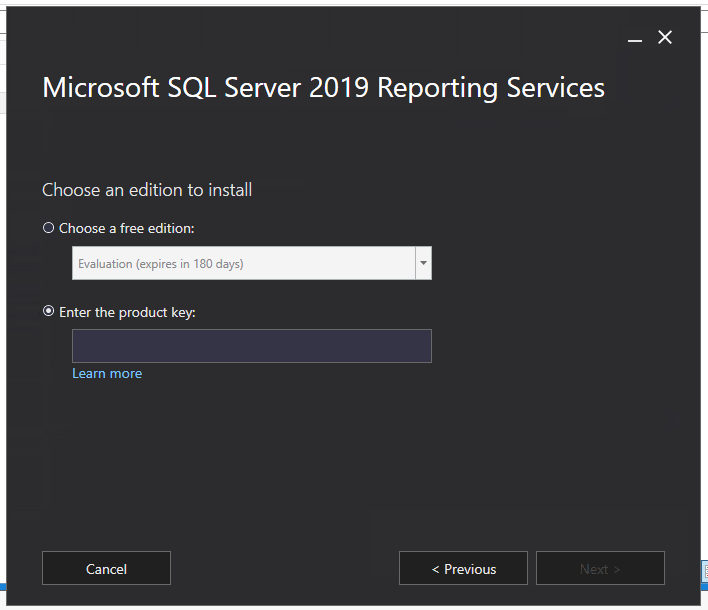Expand the edition dropdown arrow
The image size is (708, 610).
coord(424,264)
